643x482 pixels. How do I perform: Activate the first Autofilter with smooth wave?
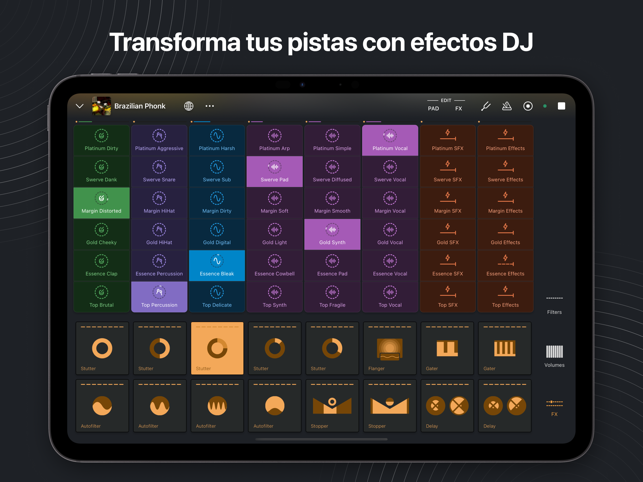102,406
